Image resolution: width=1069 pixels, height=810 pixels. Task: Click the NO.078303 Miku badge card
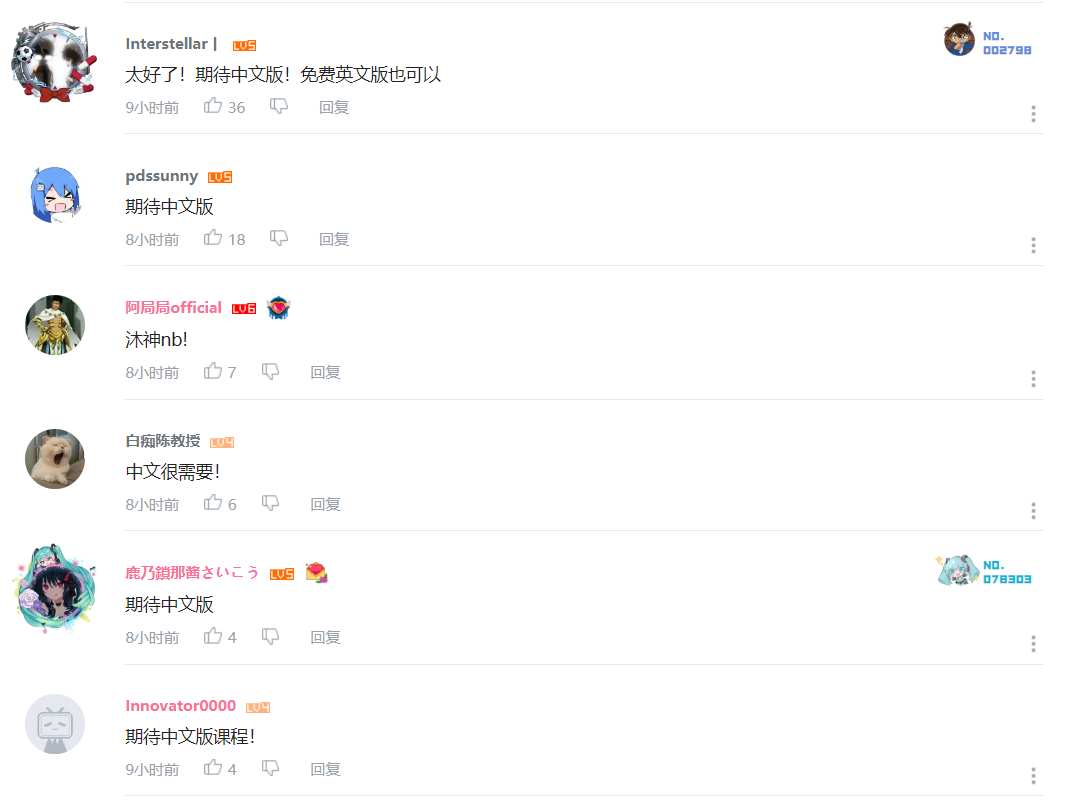pyautogui.click(x=984, y=571)
